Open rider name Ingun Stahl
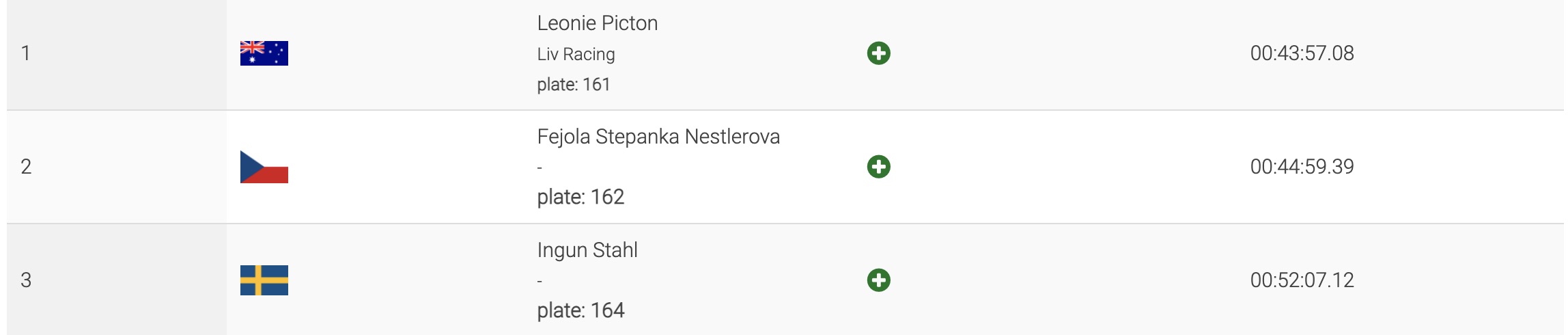Viewport: 1568px width, 335px height. 587,250
